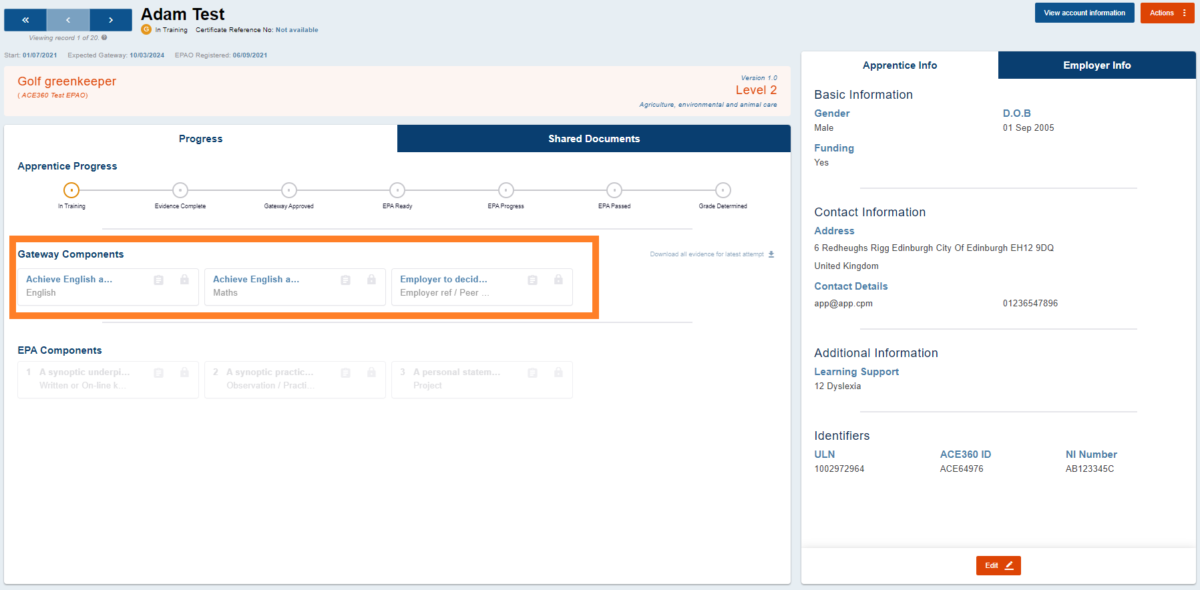Select the EPA Passed milestone marker

[614, 190]
